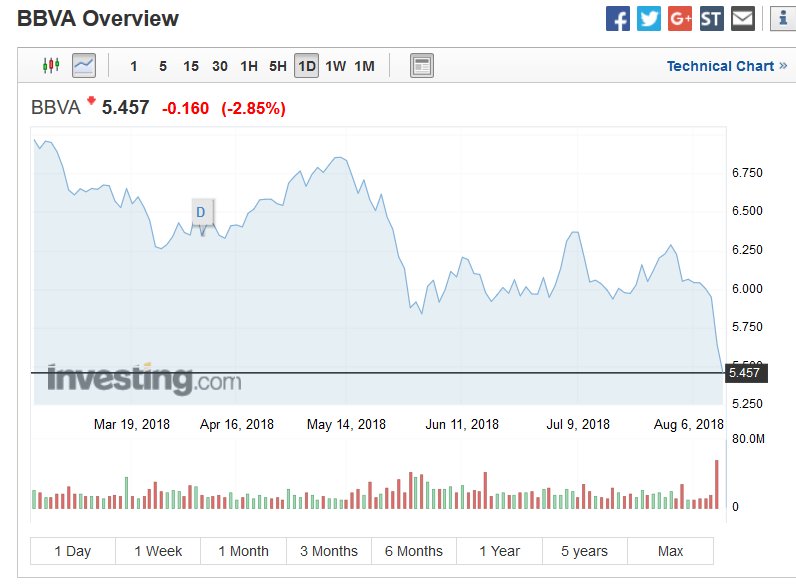
Task: Choose the 1H interval
Action: pos(249,66)
